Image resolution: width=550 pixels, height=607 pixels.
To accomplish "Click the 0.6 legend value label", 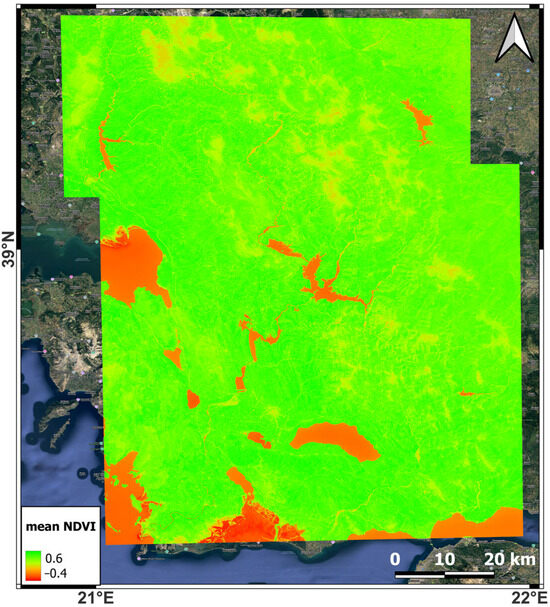I will click(53, 558).
